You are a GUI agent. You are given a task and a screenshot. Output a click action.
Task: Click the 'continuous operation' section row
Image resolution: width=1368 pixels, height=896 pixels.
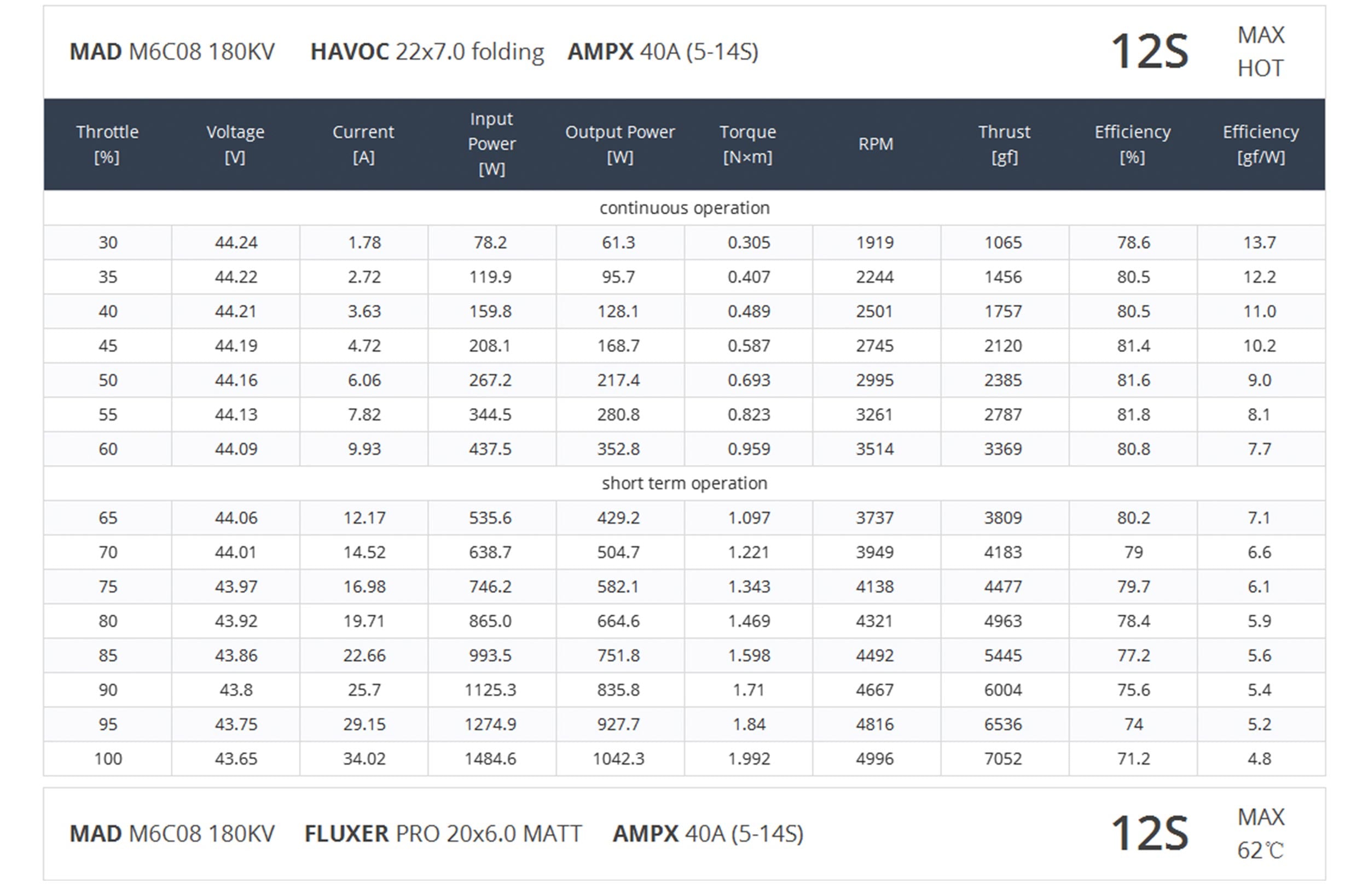click(x=684, y=208)
